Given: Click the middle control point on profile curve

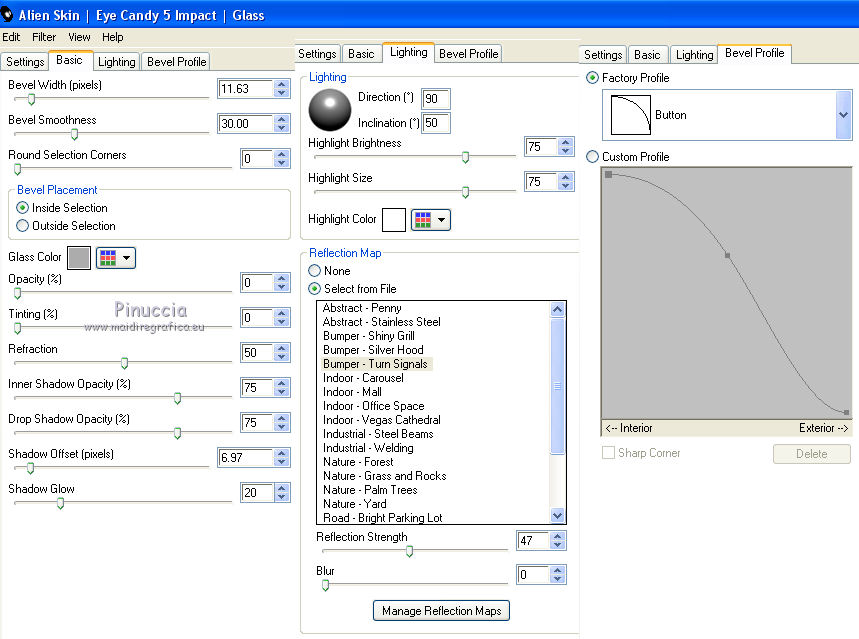Looking at the screenshot, I should click(x=727, y=256).
